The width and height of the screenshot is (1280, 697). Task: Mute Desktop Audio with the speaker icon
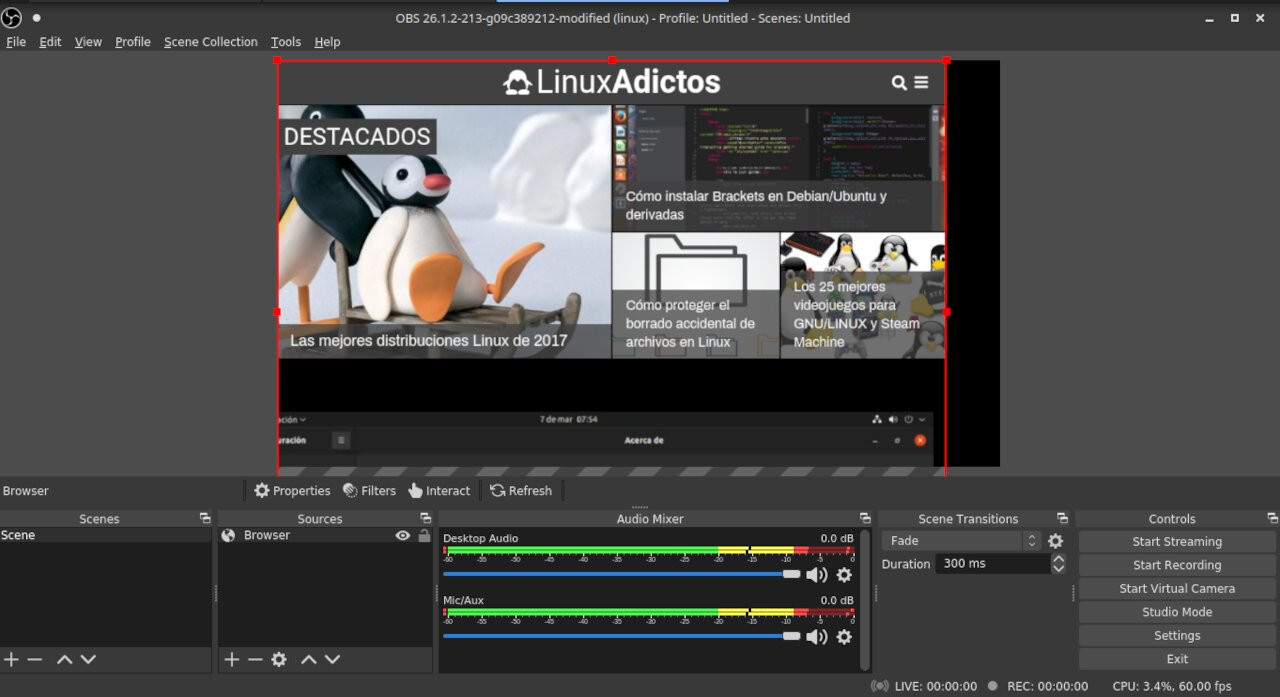[x=817, y=574]
